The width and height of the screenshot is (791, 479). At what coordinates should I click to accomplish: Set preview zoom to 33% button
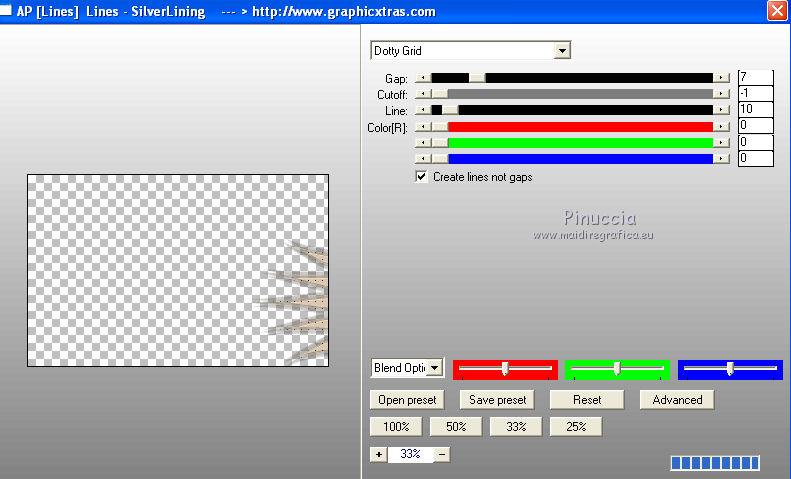click(x=516, y=427)
